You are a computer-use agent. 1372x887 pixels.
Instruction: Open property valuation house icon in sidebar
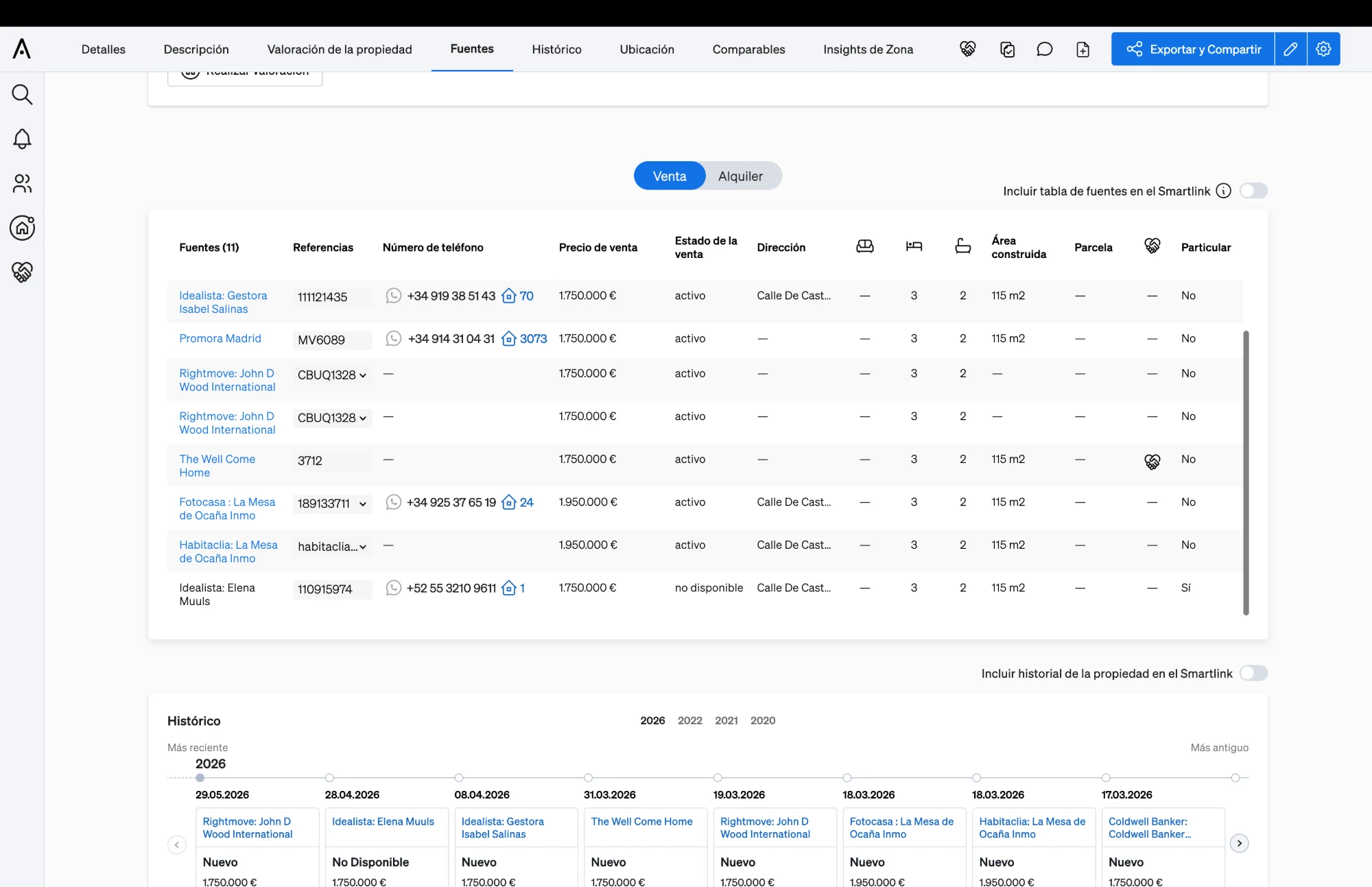click(22, 228)
